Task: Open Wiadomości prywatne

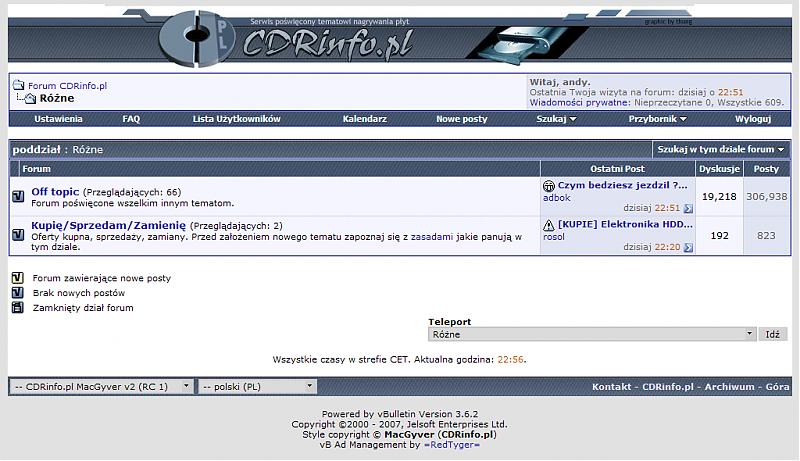Action: pyautogui.click(x=580, y=103)
